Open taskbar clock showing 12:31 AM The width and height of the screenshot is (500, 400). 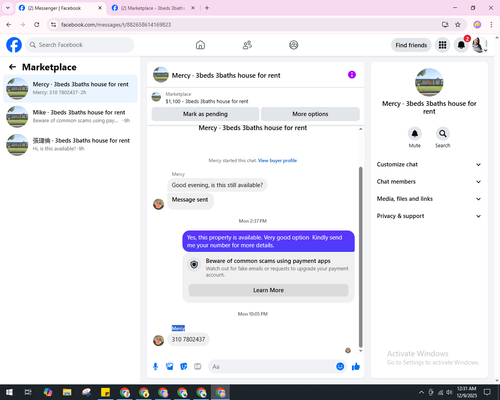coord(467,392)
